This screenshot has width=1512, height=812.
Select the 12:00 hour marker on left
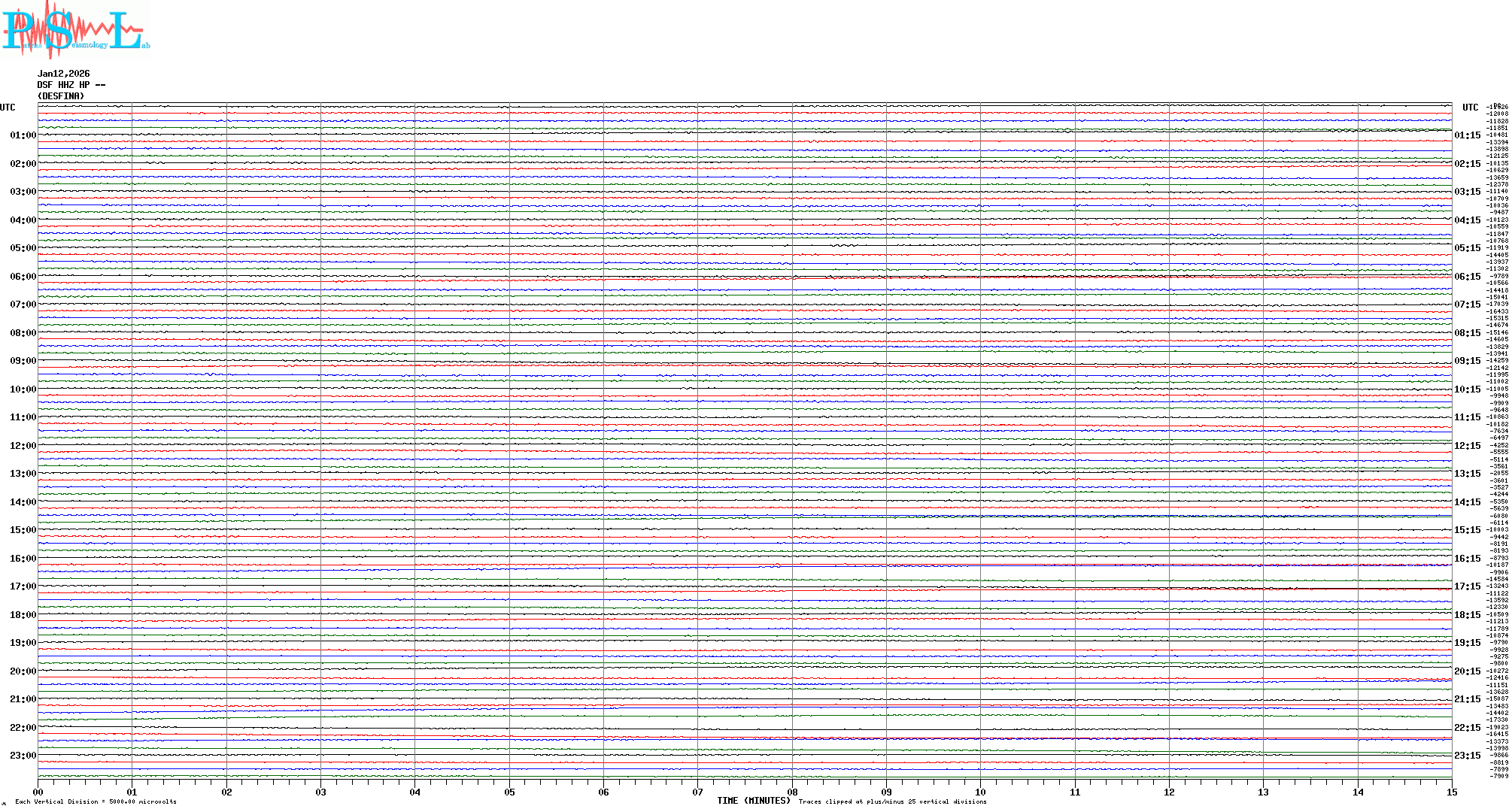coord(23,446)
